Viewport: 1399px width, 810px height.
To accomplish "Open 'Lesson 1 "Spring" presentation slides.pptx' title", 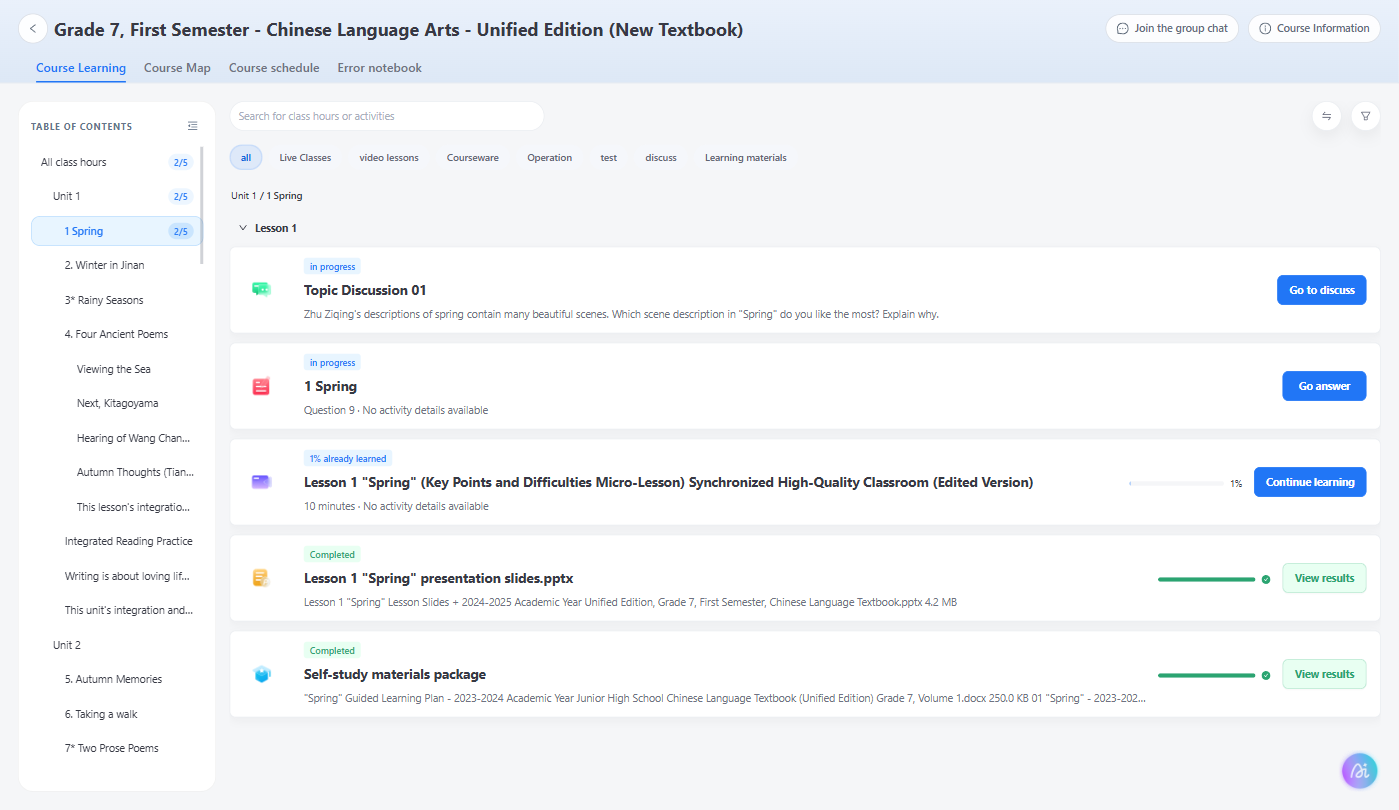I will [438, 578].
